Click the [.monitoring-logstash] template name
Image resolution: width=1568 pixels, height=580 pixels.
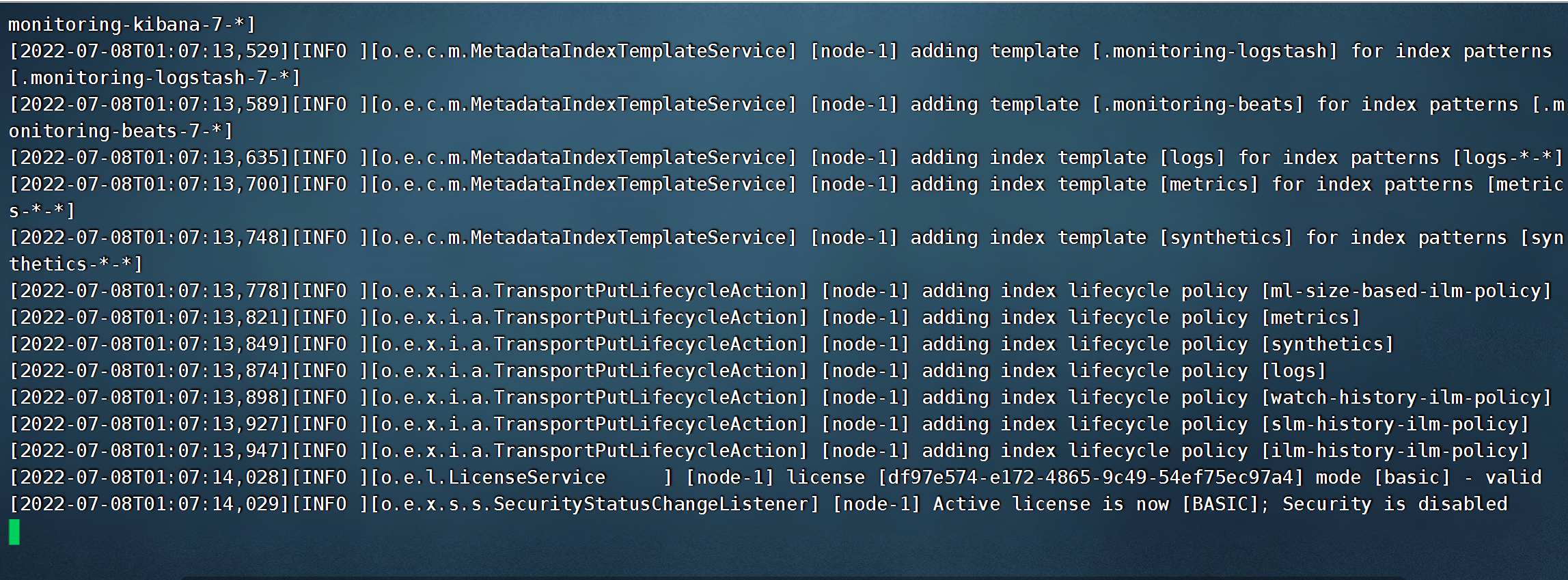click(x=1214, y=51)
